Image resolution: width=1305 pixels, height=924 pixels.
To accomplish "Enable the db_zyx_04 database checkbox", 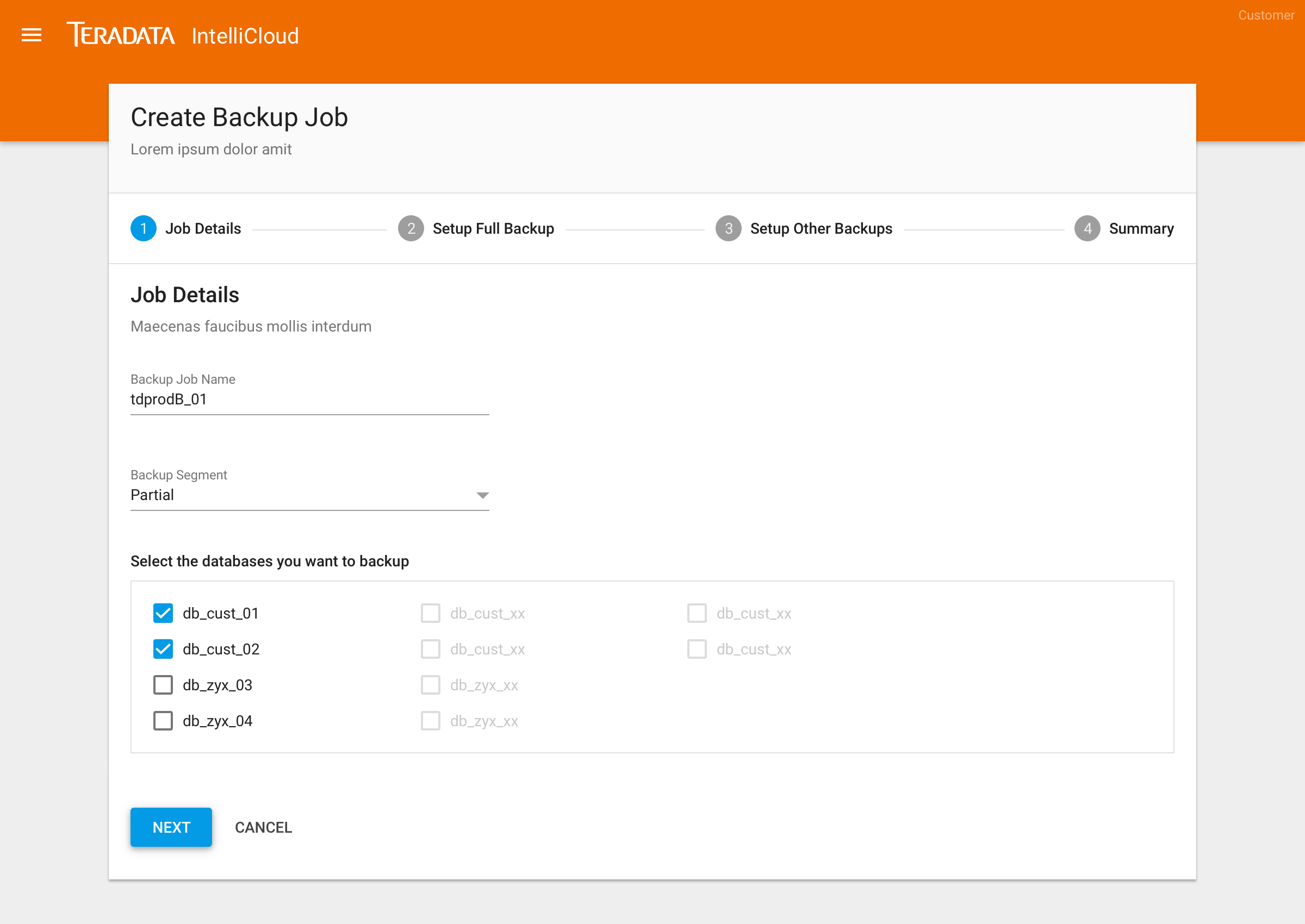I will (x=163, y=721).
